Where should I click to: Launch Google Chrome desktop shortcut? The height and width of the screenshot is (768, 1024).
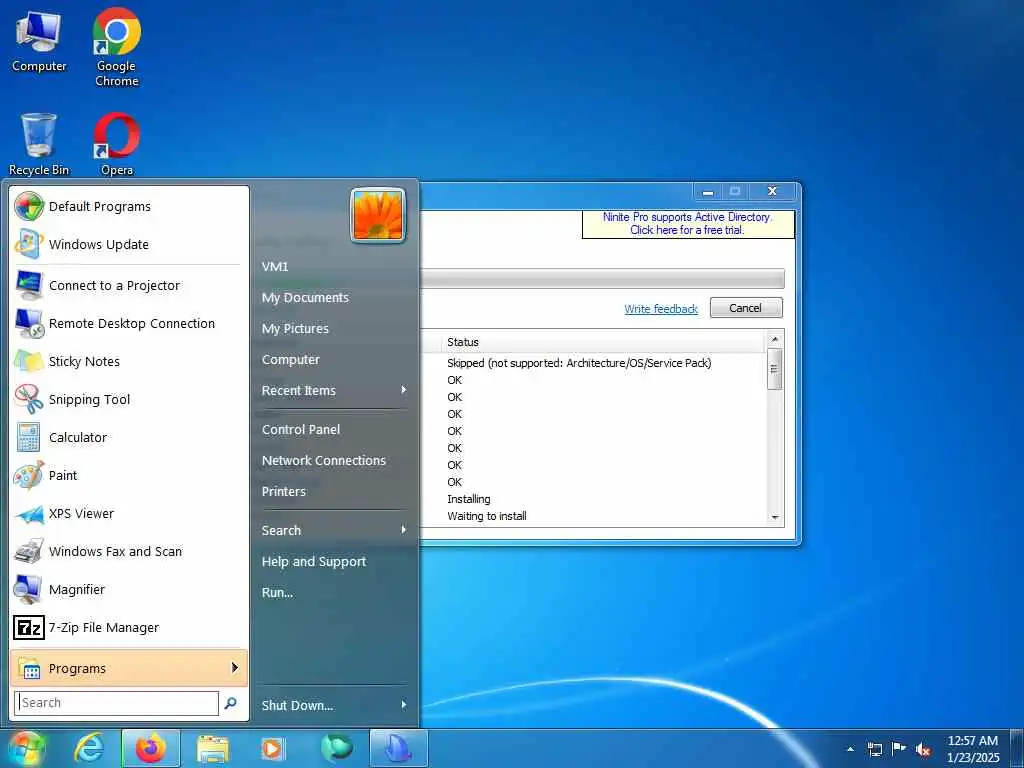tap(116, 47)
